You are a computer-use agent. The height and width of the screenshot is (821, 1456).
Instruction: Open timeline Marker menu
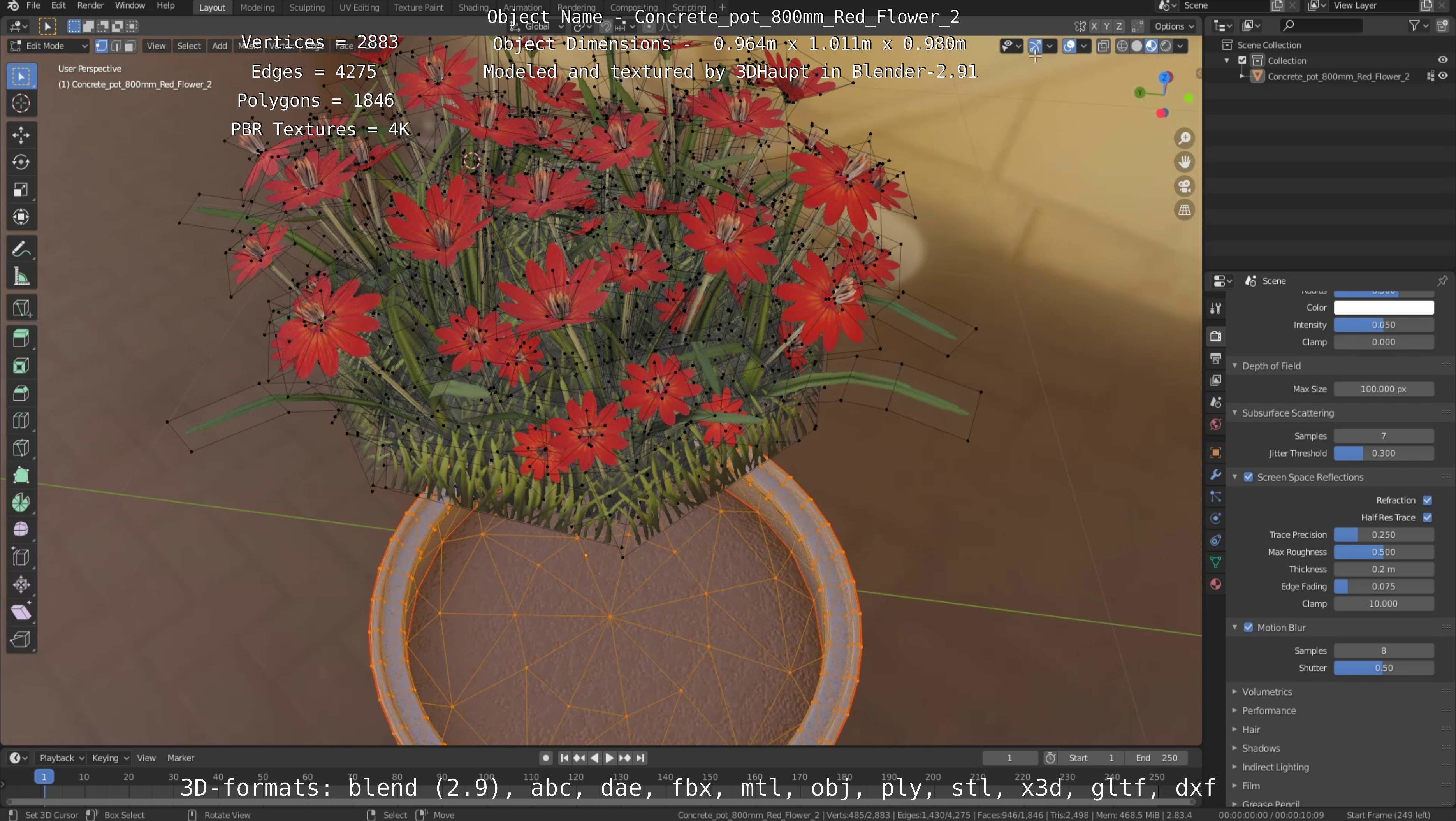coord(180,758)
